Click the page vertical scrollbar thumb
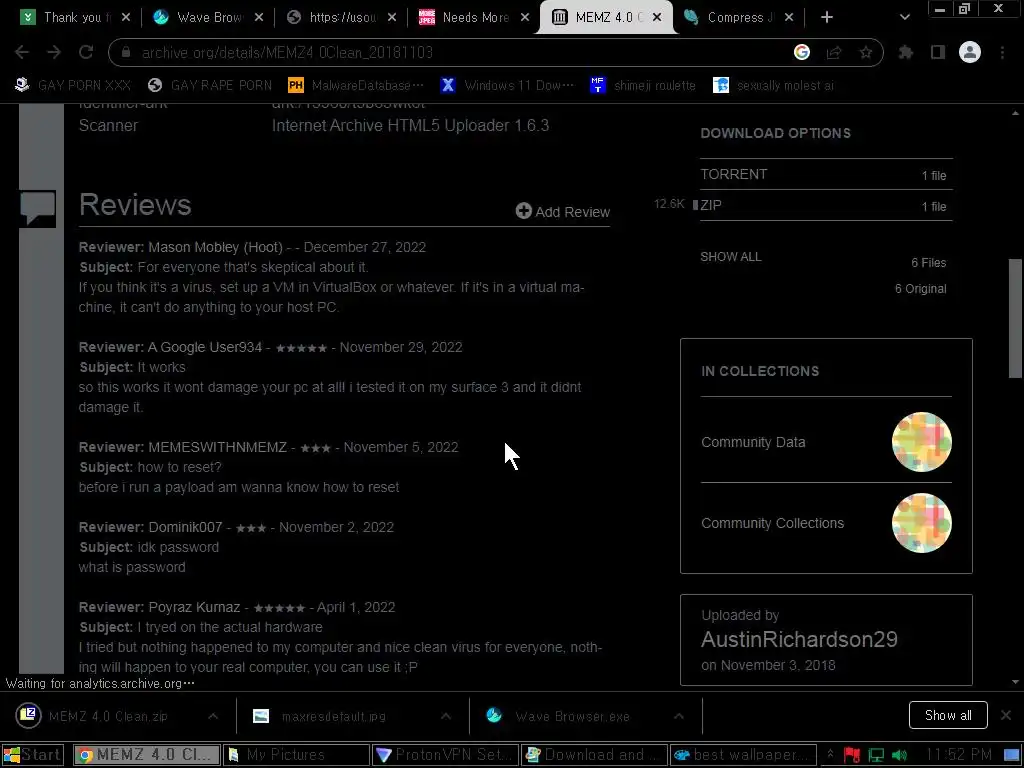 coord(1015,318)
